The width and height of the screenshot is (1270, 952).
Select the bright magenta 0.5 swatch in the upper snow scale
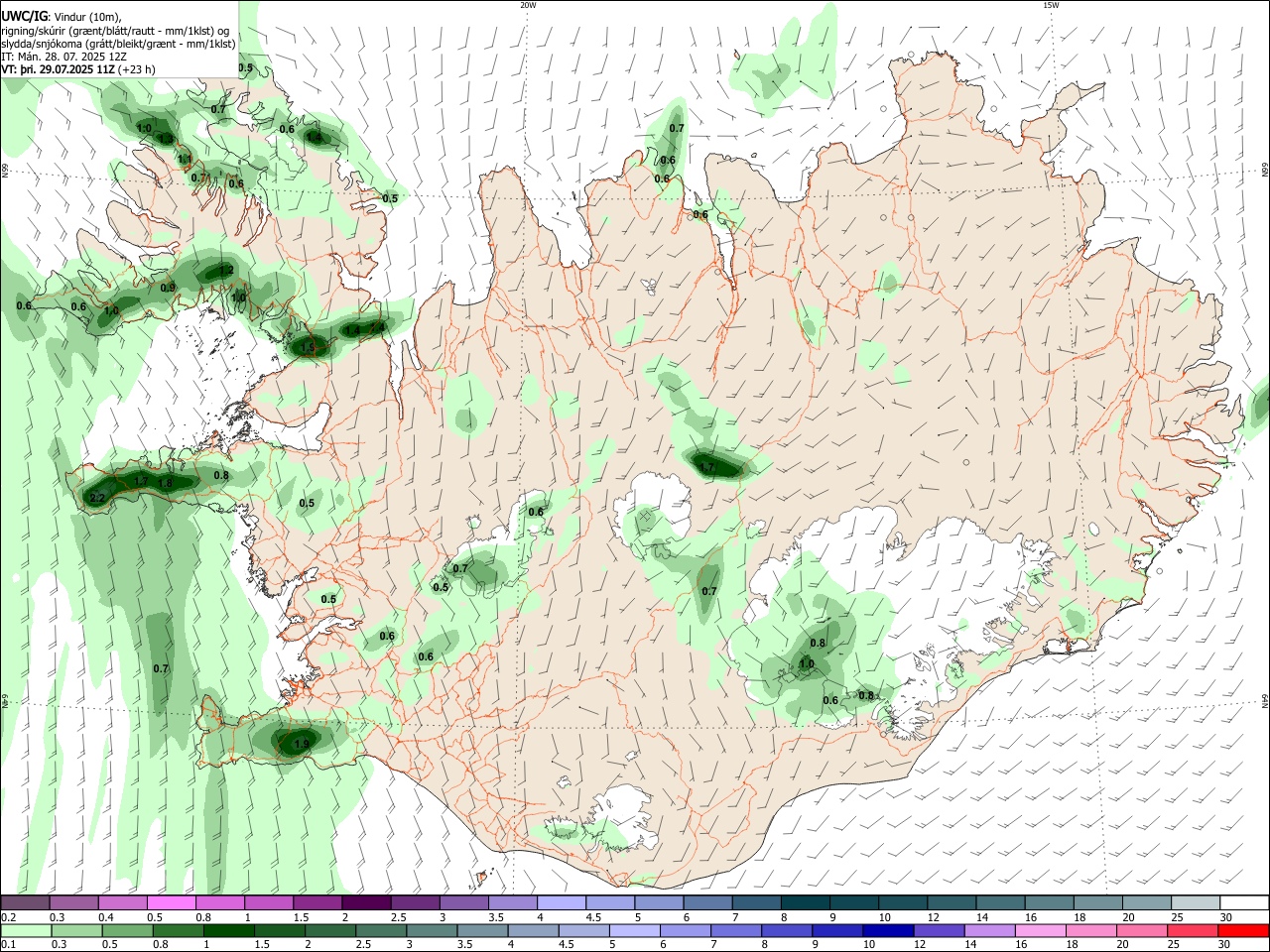pyautogui.click(x=172, y=903)
